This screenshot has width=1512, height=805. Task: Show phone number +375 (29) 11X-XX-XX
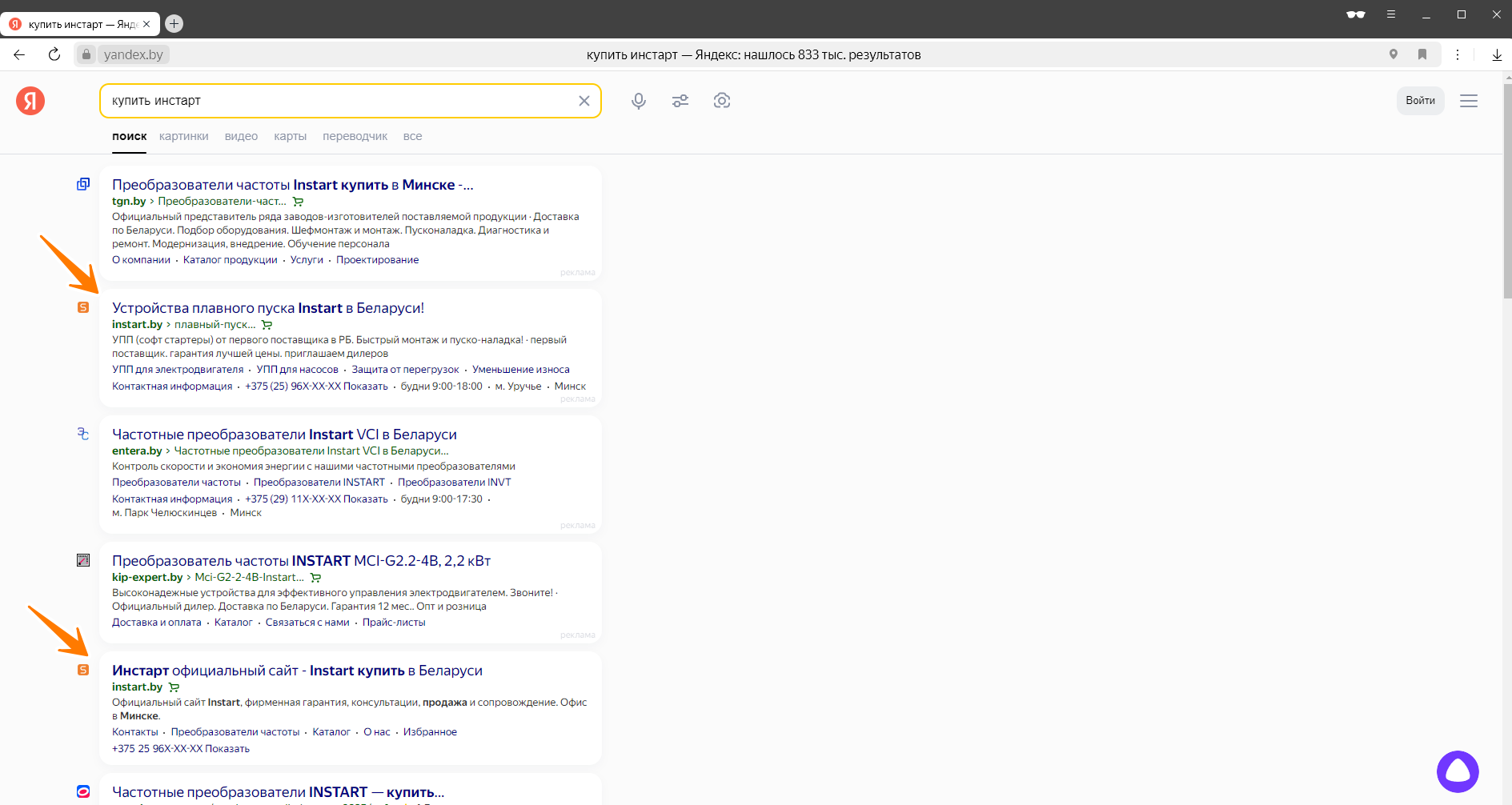pos(316,499)
